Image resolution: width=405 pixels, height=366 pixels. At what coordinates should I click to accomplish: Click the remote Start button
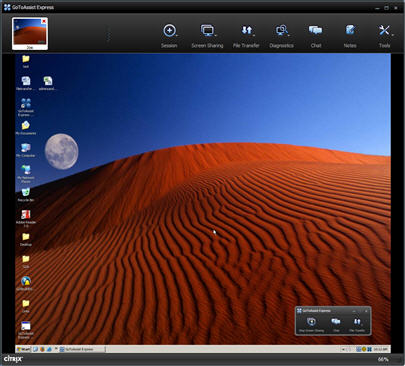tap(23, 349)
